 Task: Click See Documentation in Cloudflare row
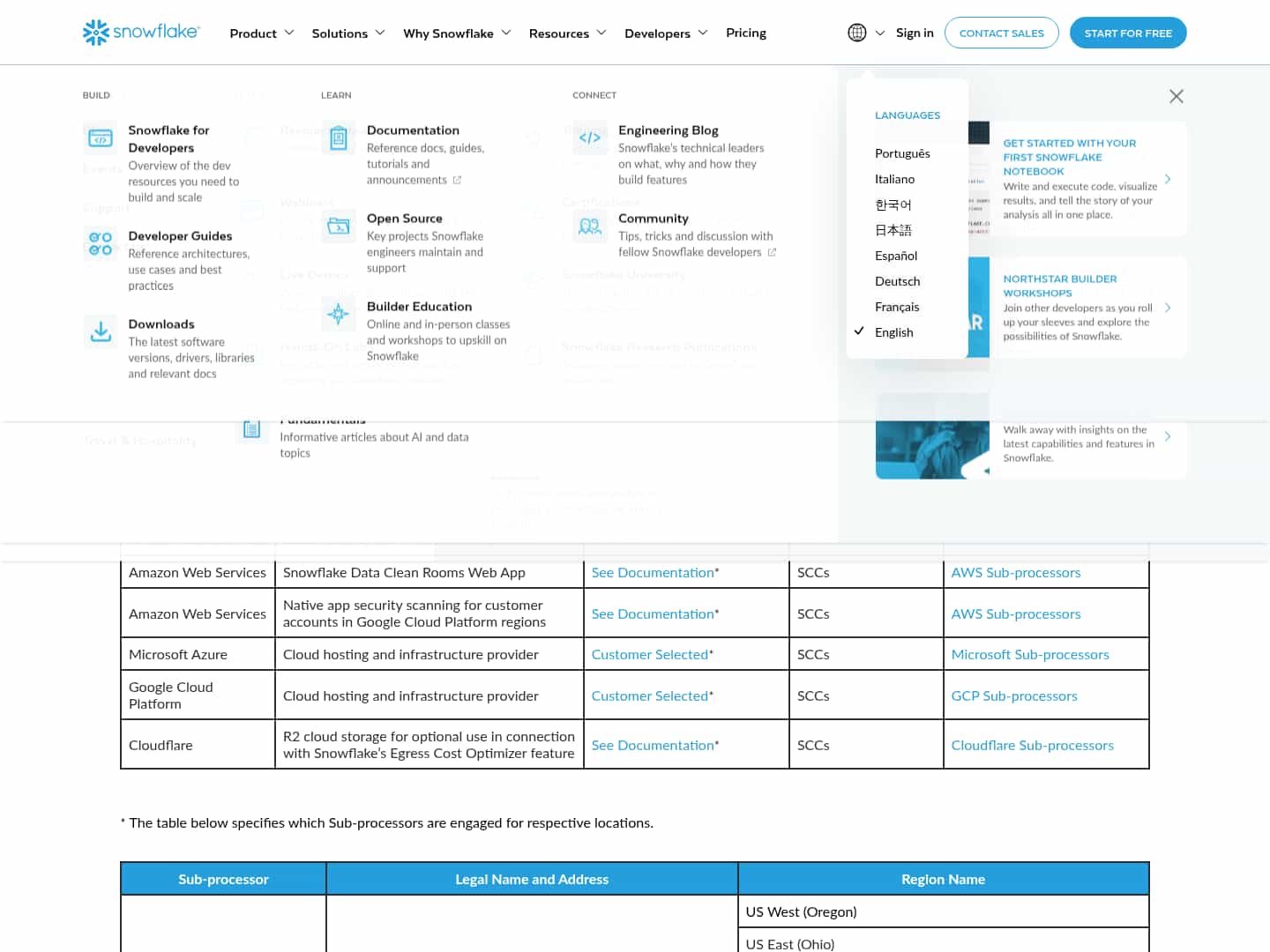[x=653, y=746]
